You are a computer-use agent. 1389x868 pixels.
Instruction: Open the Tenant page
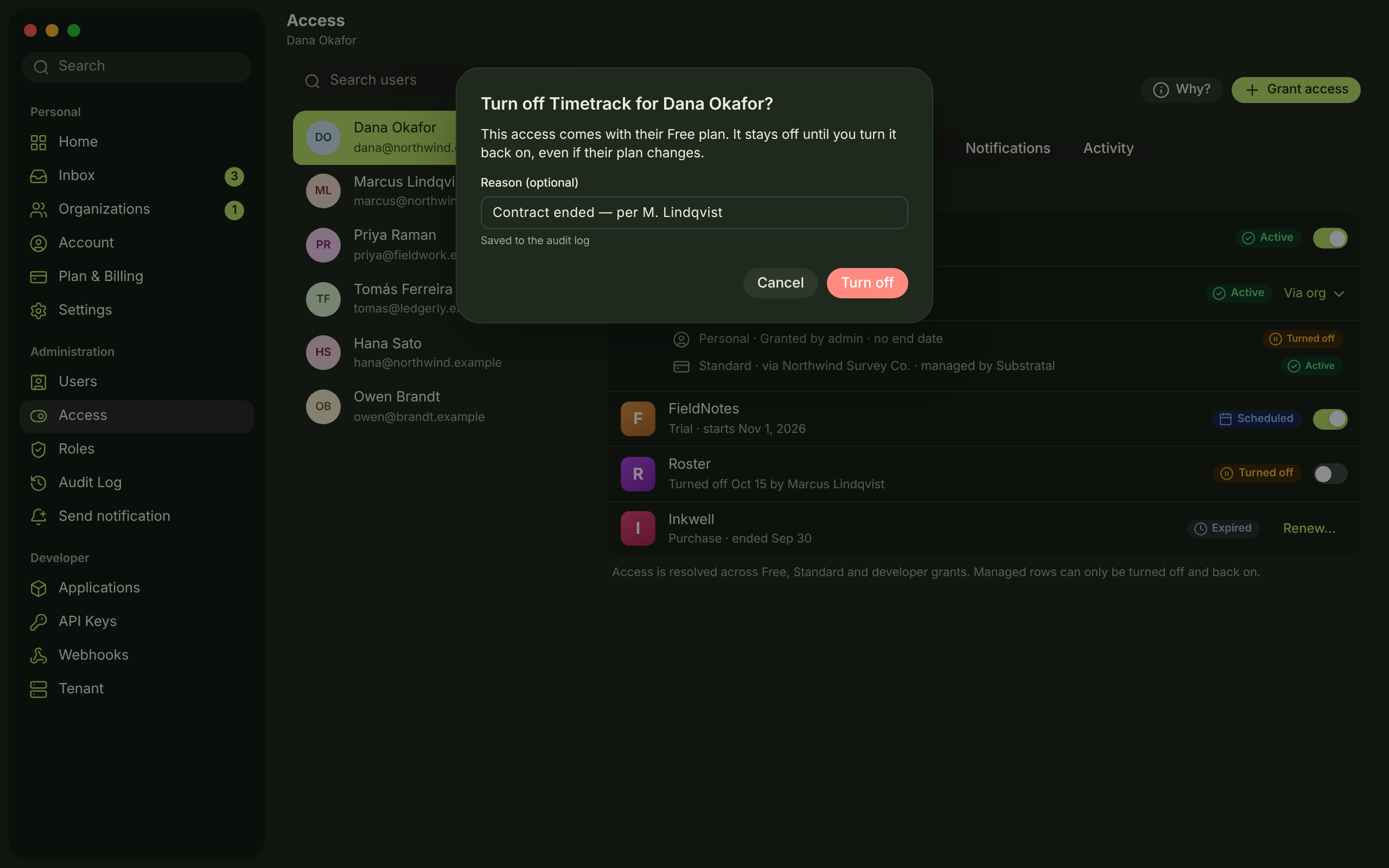(x=137, y=689)
